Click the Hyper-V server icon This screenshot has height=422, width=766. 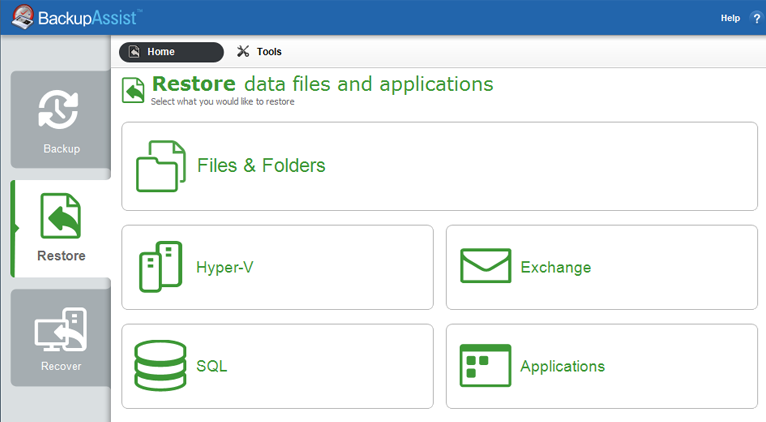click(160, 267)
